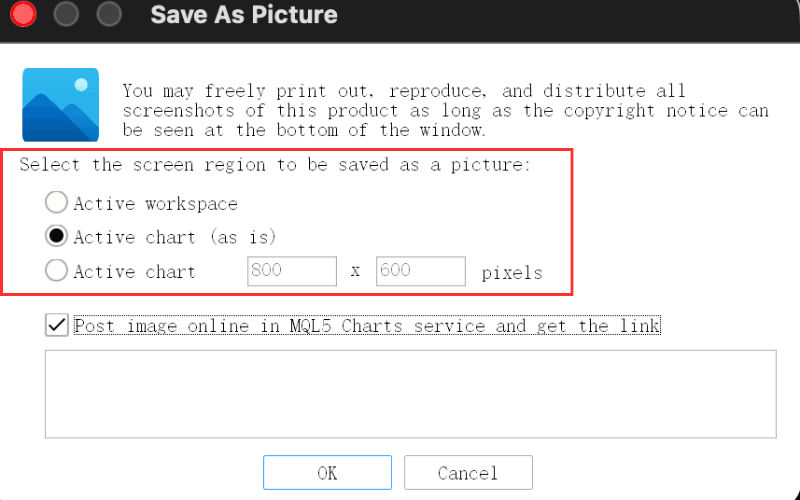
Task: Click the gray zoom window button
Action: coord(109,14)
